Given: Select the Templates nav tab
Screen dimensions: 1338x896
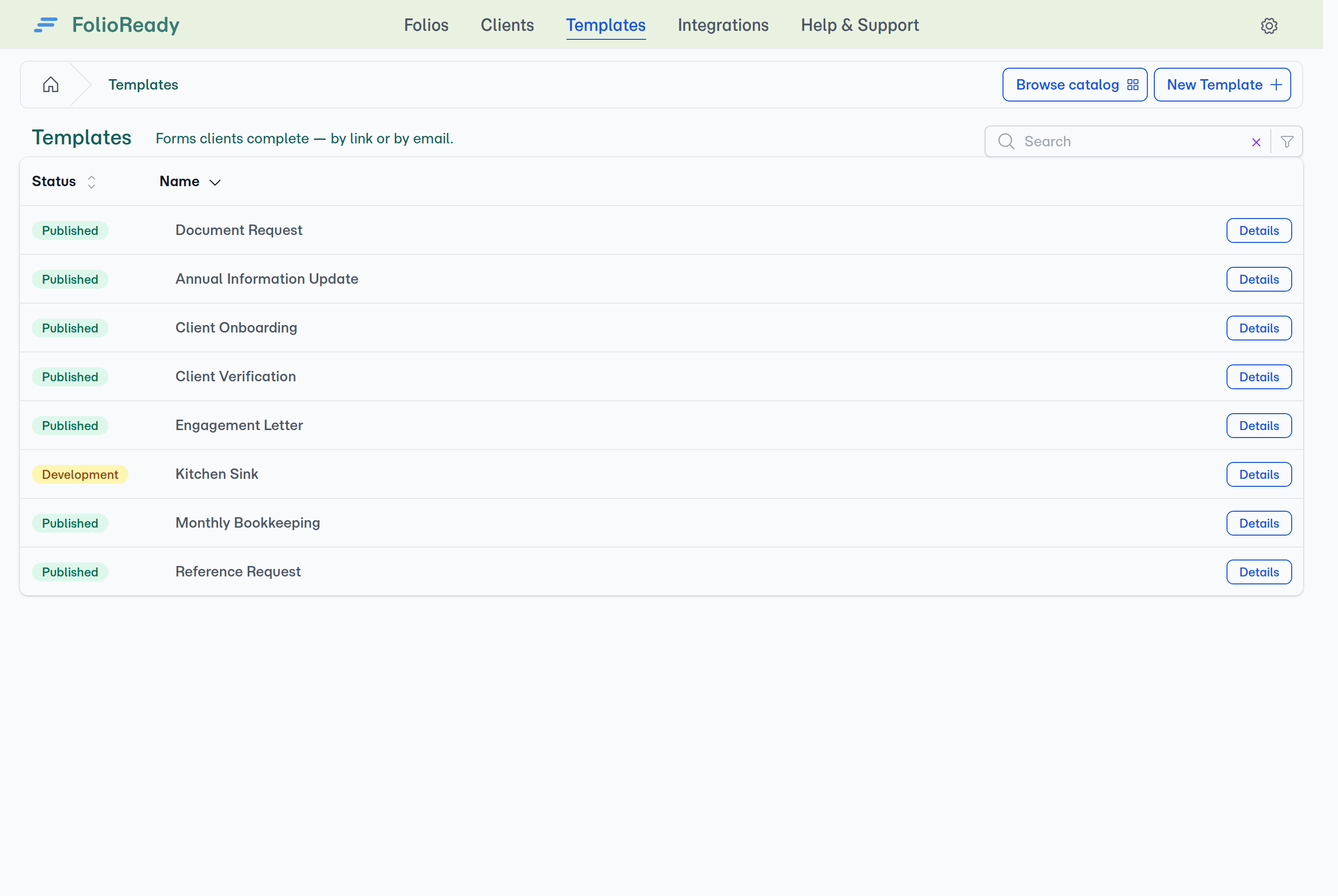Looking at the screenshot, I should coord(606,25).
